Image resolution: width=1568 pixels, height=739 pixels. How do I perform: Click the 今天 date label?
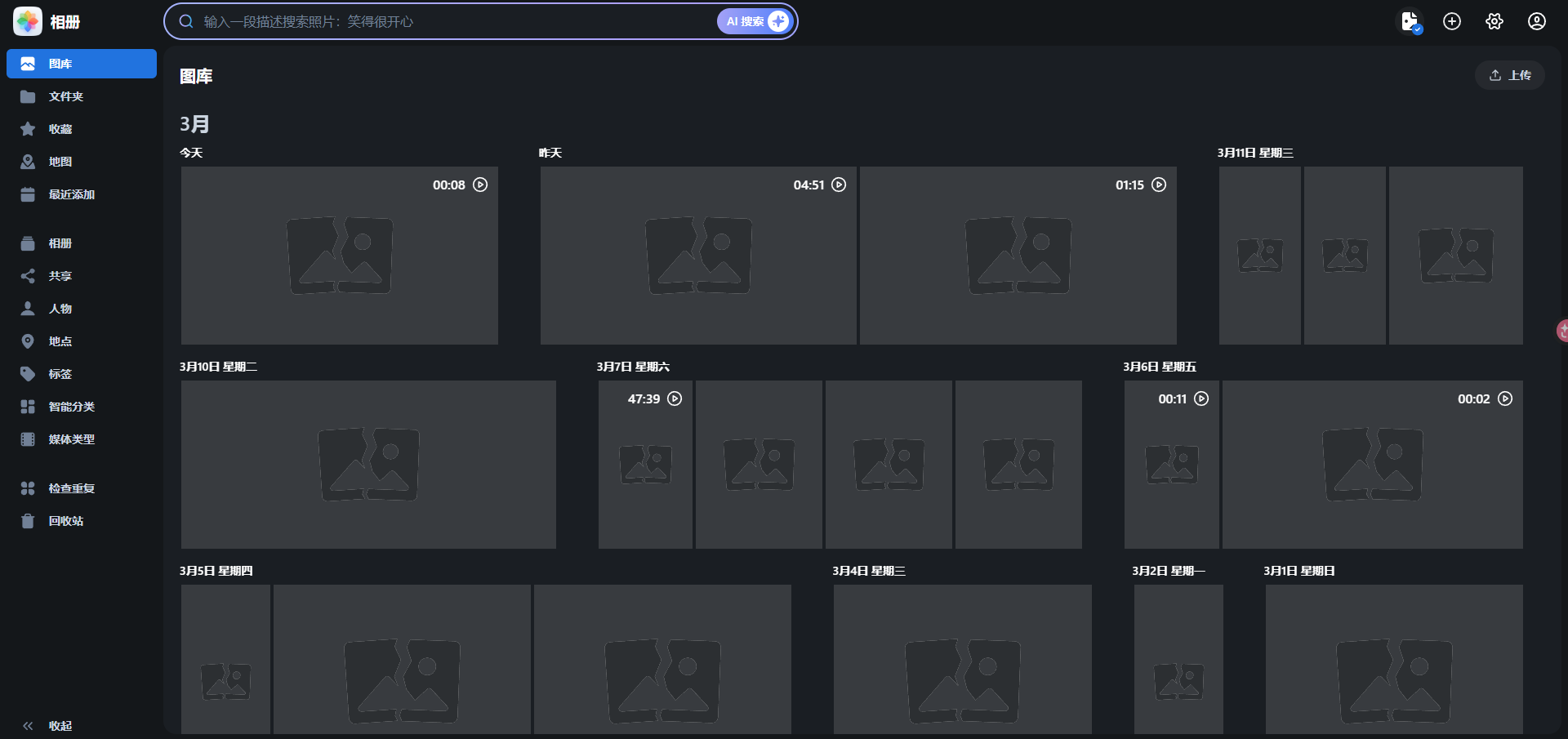click(191, 153)
